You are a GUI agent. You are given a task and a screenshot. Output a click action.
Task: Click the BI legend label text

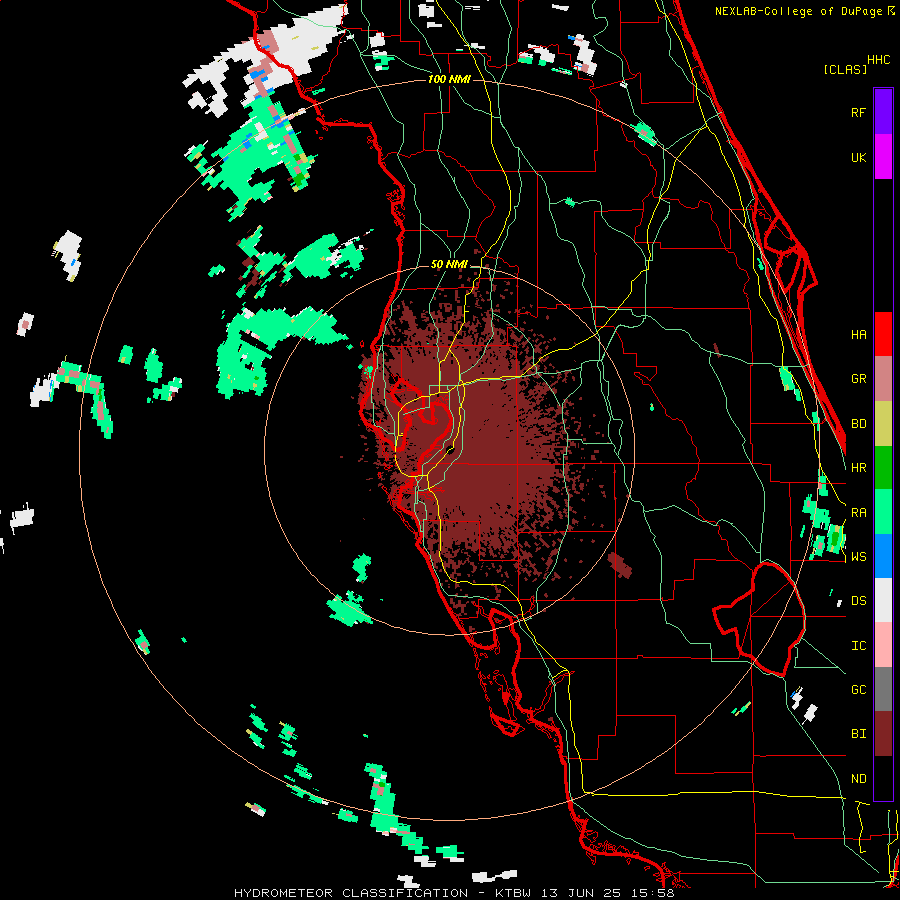858,734
